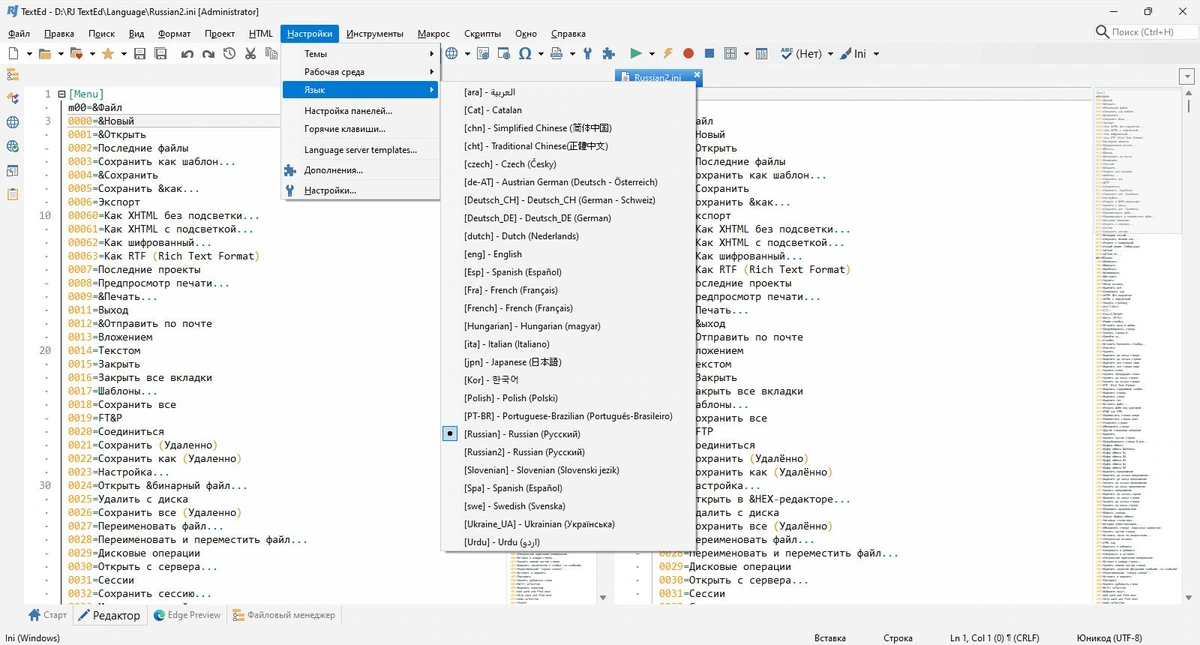
Task: Open dropdown arrow next to Ini syntax
Action: [x=876, y=54]
